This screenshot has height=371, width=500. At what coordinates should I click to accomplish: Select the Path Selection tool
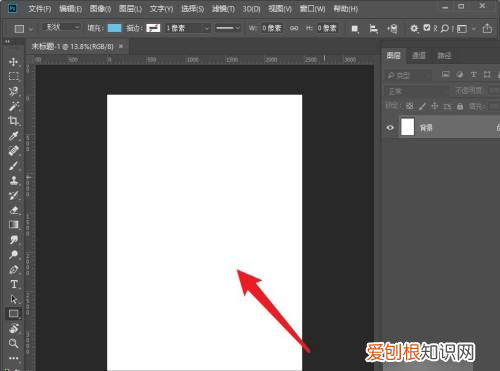pos(13,299)
